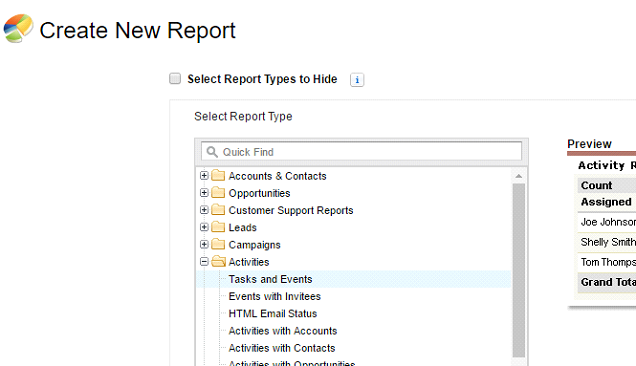
Task: Expand the Opportunities tree node
Action: point(204,193)
